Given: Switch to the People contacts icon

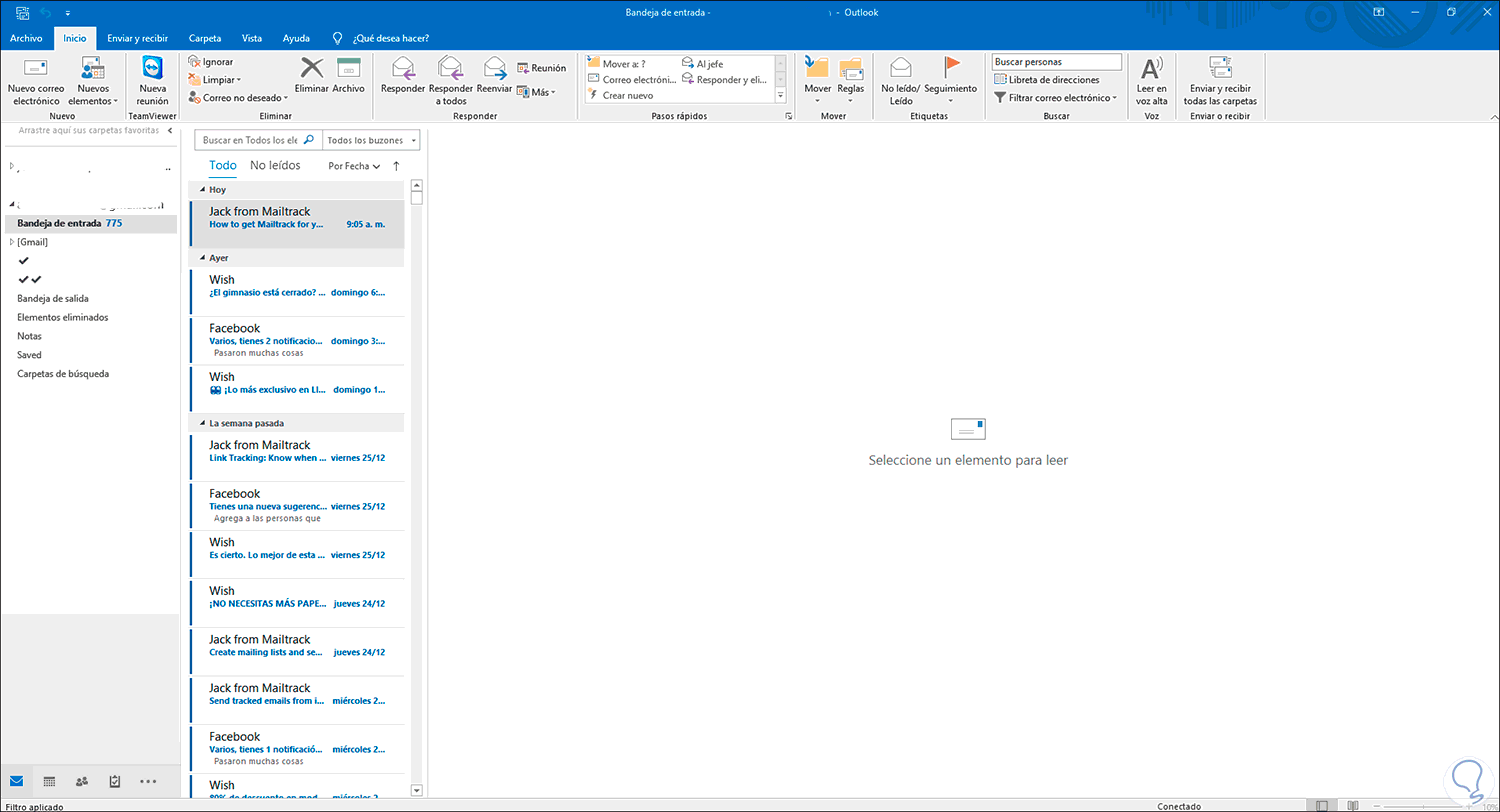Looking at the screenshot, I should (82, 781).
